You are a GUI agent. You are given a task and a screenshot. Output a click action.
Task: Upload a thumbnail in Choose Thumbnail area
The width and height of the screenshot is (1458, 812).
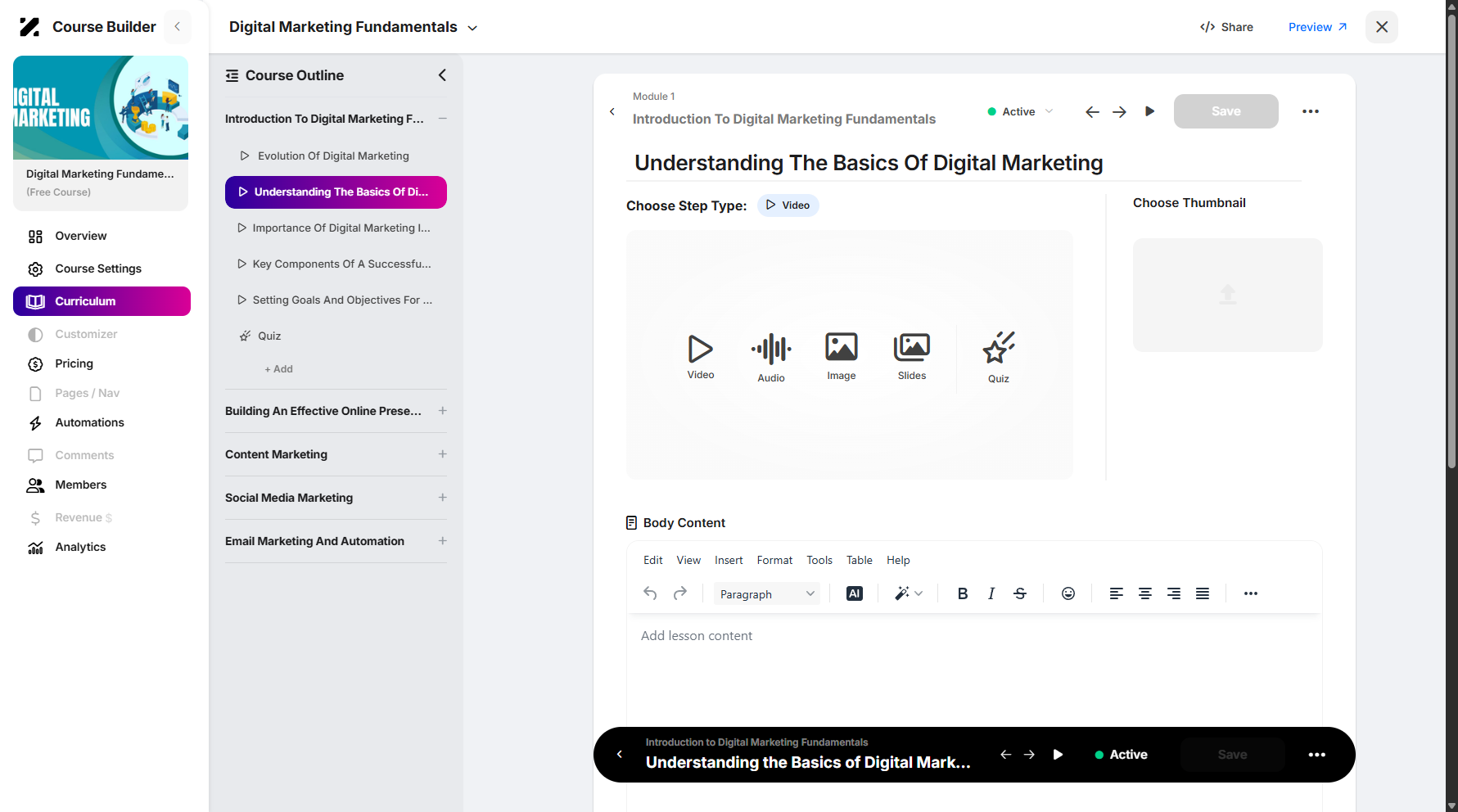[x=1227, y=295]
